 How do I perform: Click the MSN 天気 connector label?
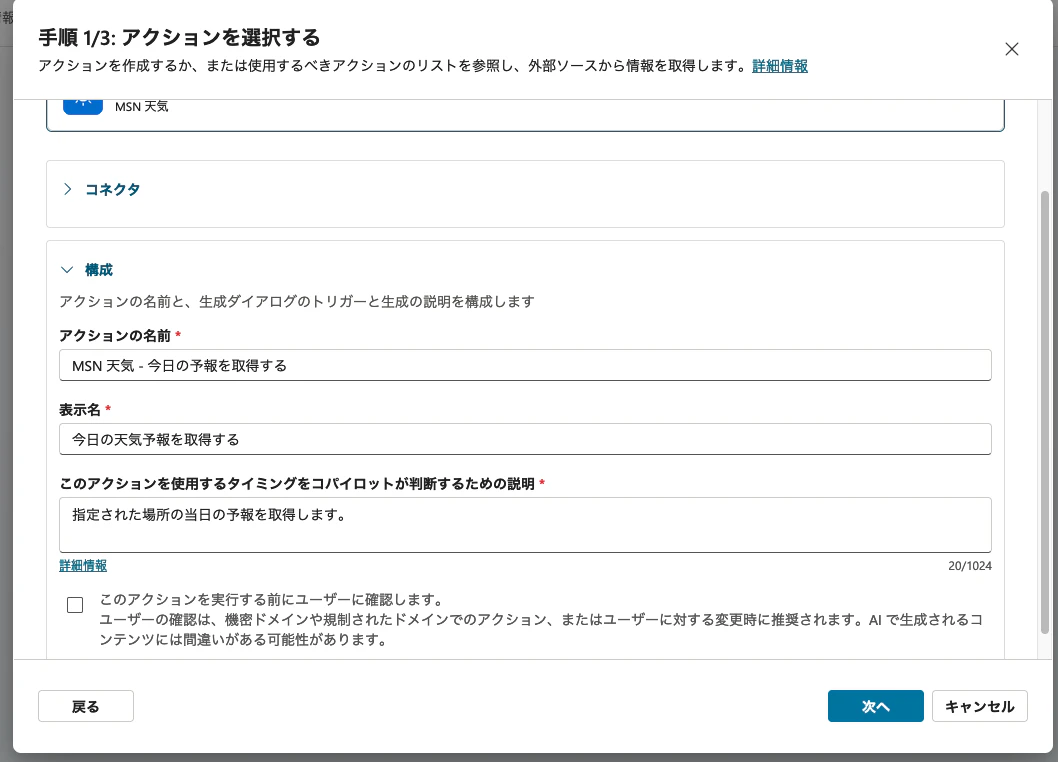(x=142, y=107)
